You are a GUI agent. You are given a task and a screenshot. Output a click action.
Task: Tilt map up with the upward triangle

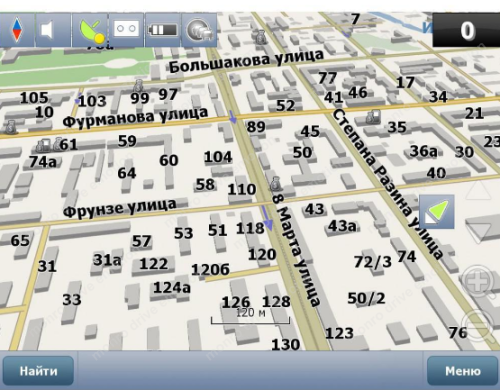click(478, 190)
